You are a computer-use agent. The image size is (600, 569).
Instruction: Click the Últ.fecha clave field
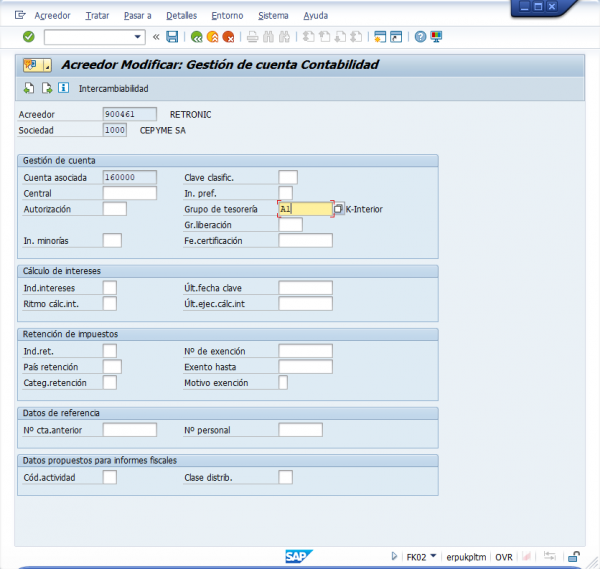tap(306, 288)
